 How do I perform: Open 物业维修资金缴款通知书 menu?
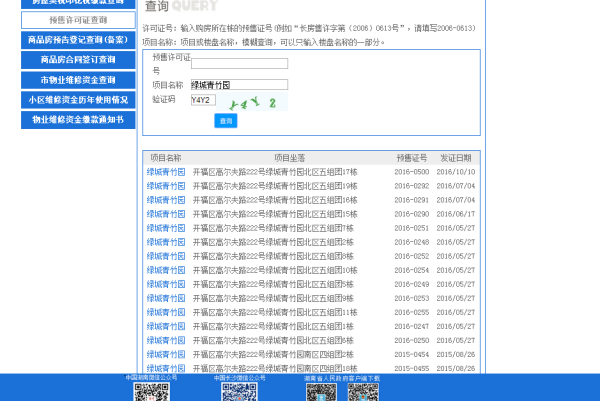[78, 120]
